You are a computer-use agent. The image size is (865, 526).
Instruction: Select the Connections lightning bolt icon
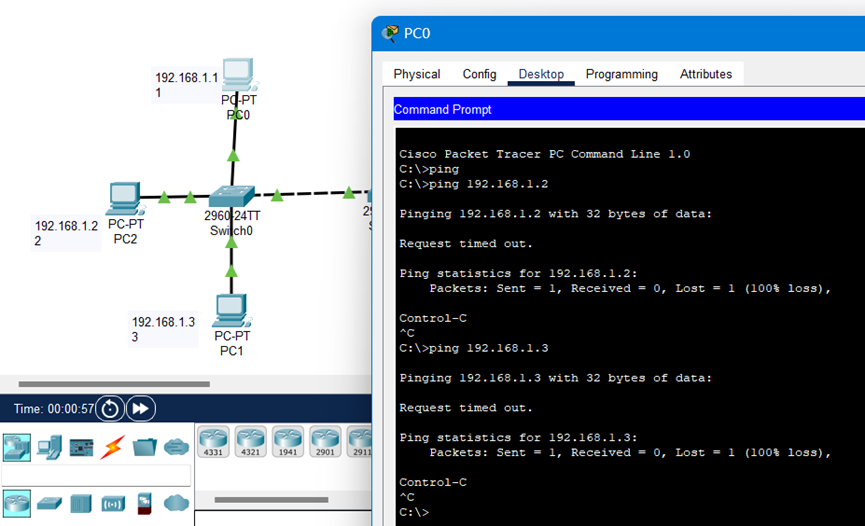pyautogui.click(x=113, y=447)
